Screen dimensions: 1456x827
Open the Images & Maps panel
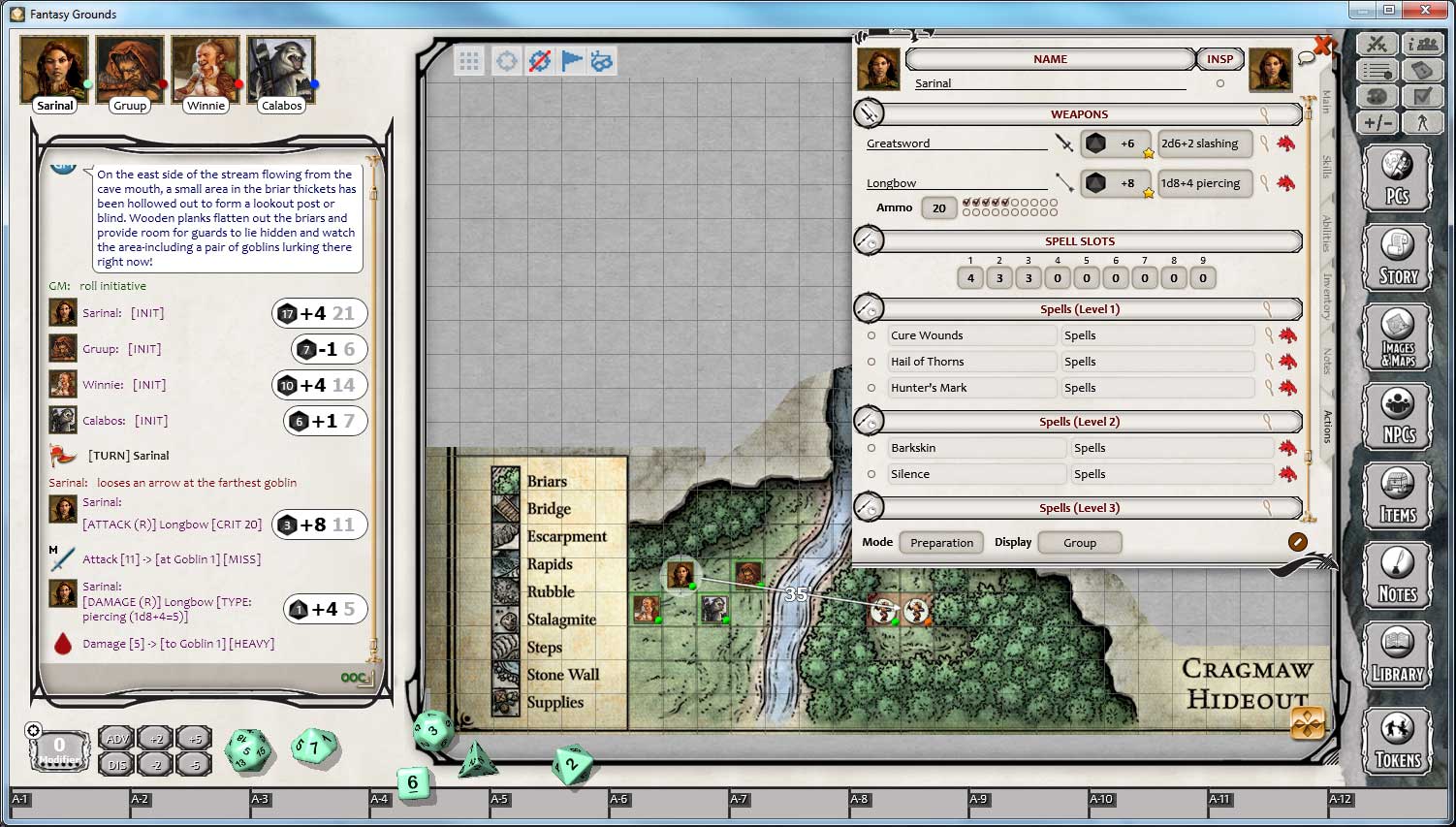pos(1397,337)
